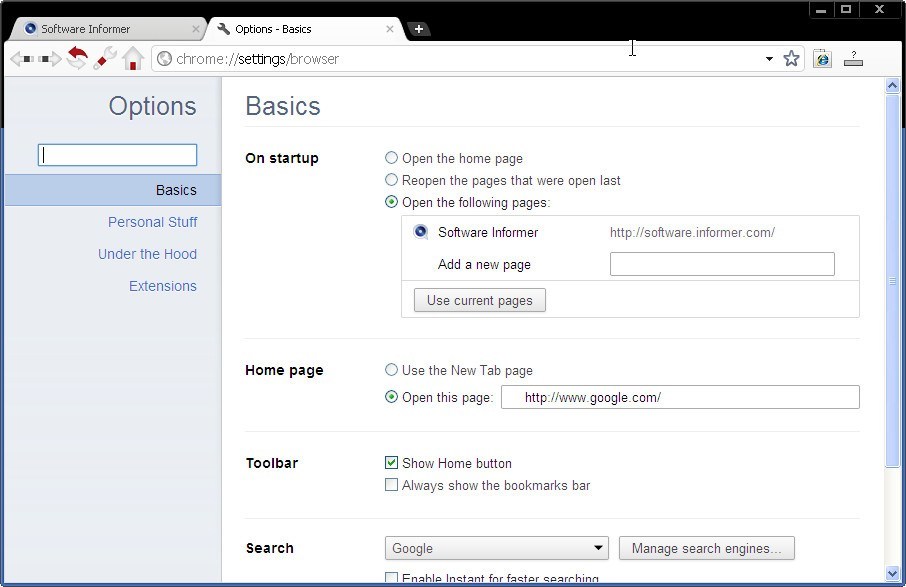Maximize the browser window
Viewport: 906px width, 587px height.
(846, 9)
